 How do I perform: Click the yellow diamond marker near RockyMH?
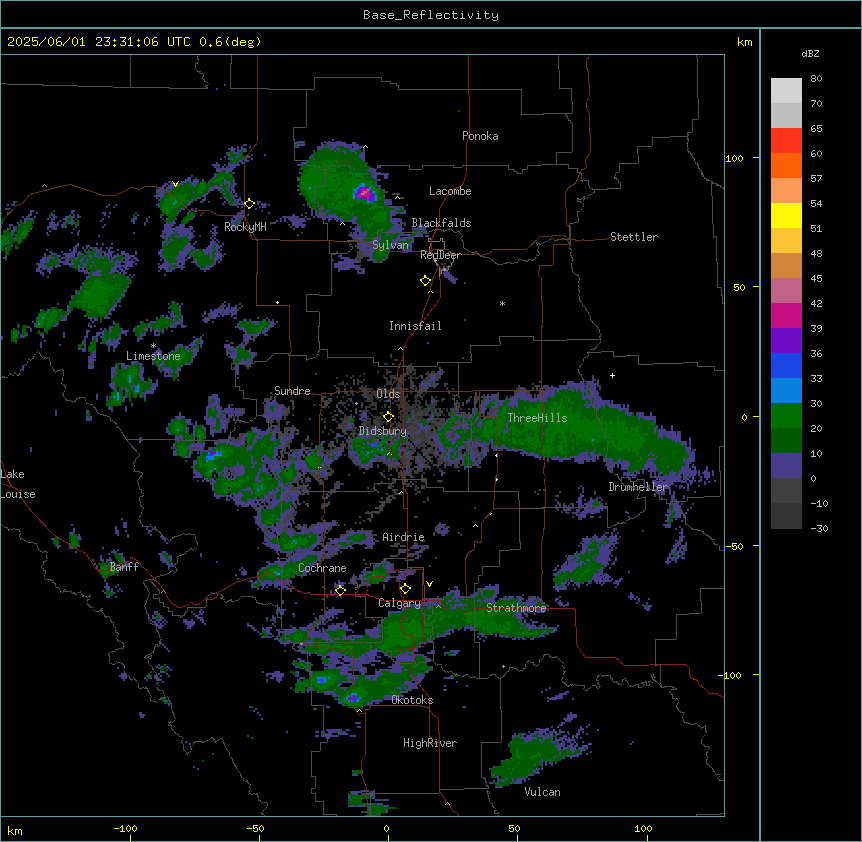(250, 203)
